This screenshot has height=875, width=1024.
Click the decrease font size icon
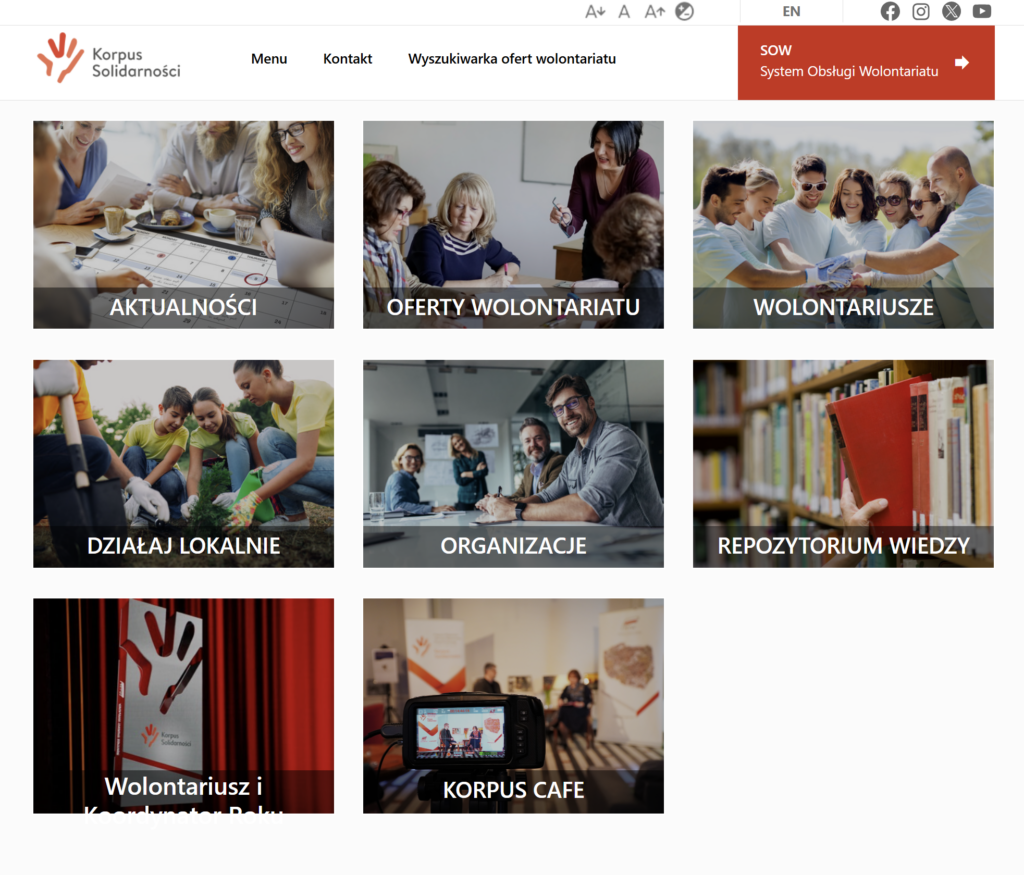pos(595,12)
